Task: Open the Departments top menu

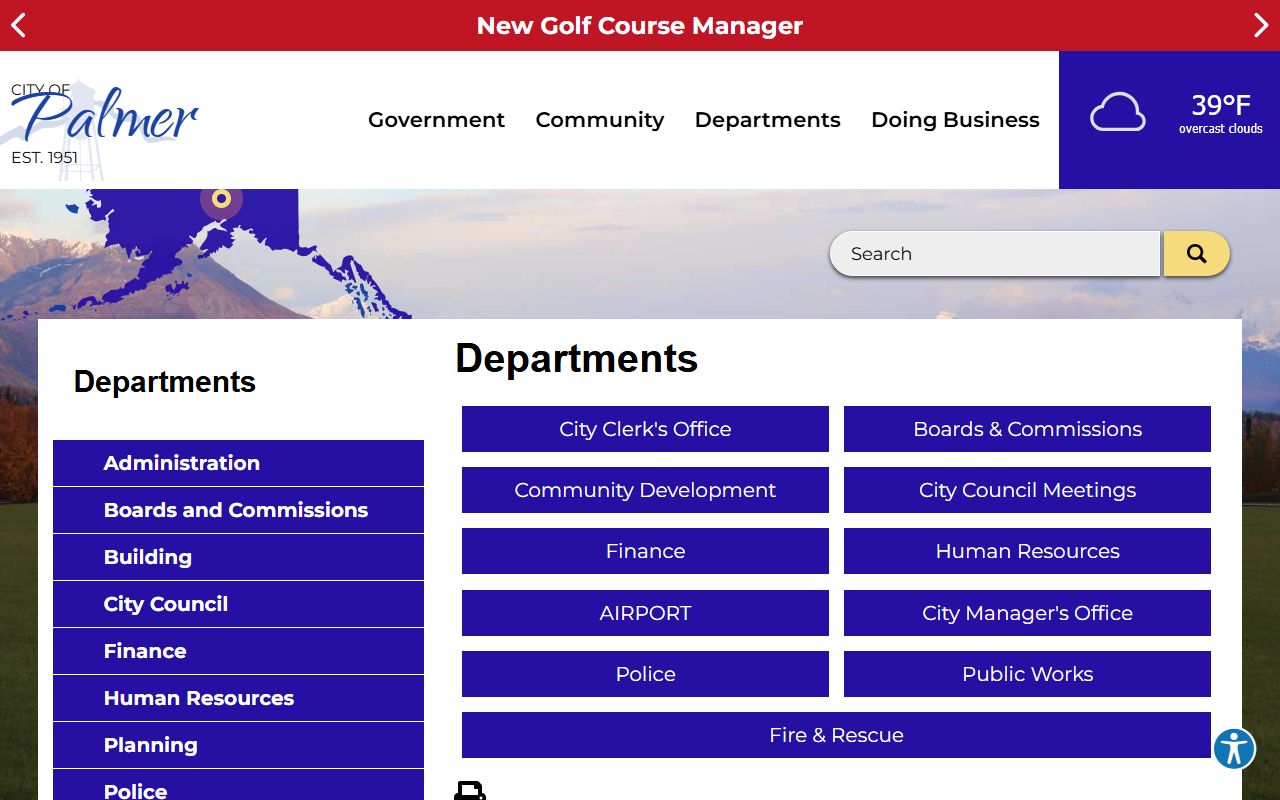Action: (x=768, y=120)
